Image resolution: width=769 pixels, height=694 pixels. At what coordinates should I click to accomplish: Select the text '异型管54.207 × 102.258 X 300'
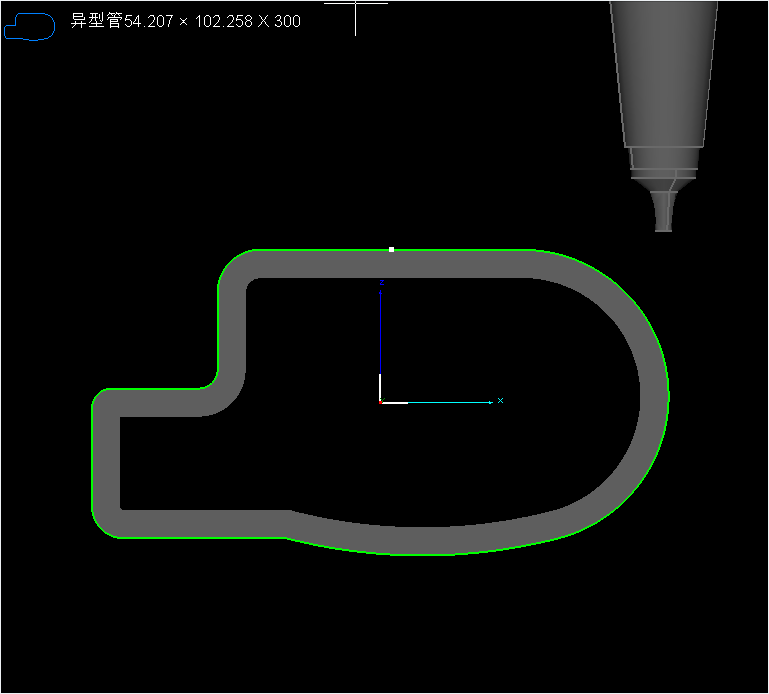[185, 21]
